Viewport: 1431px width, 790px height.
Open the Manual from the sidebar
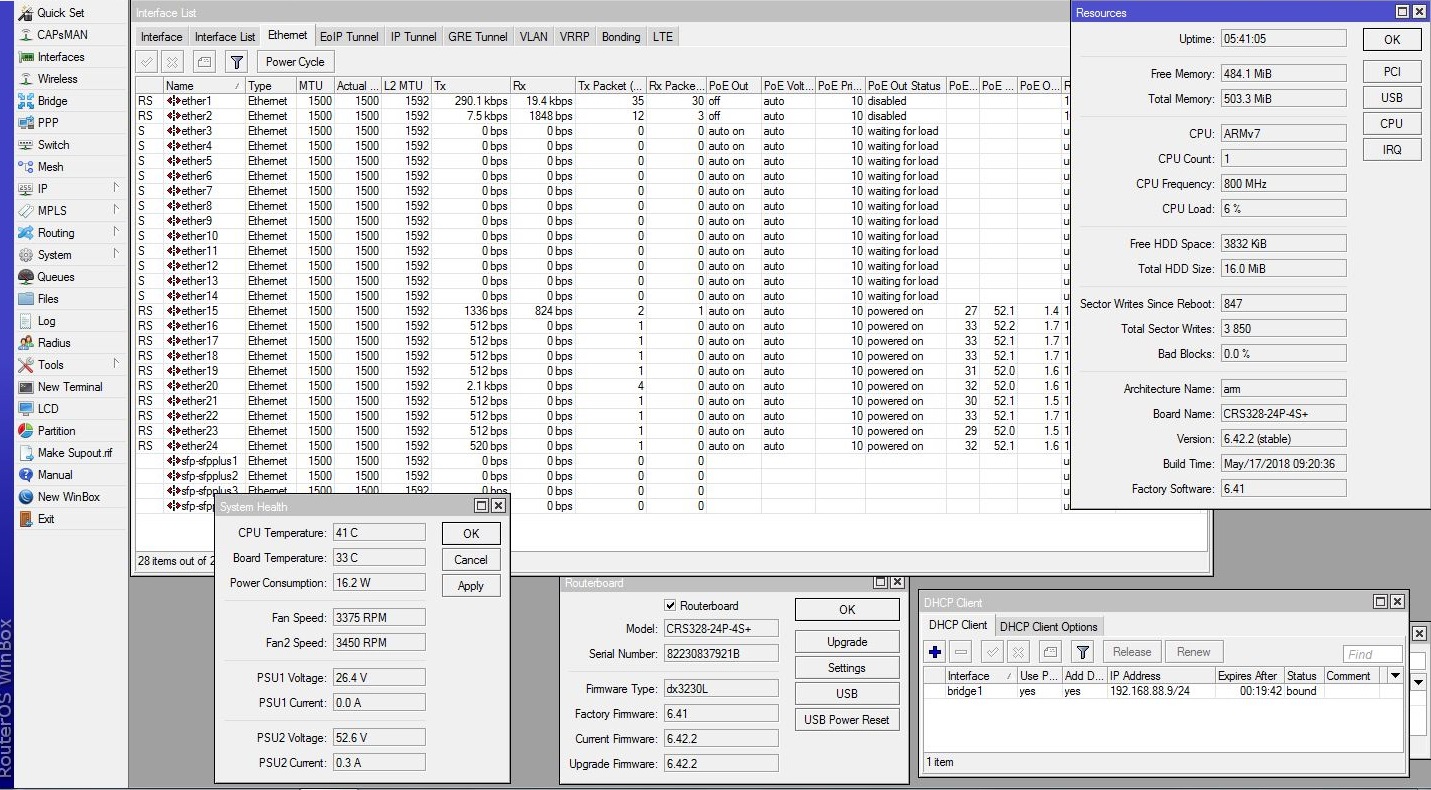point(55,475)
